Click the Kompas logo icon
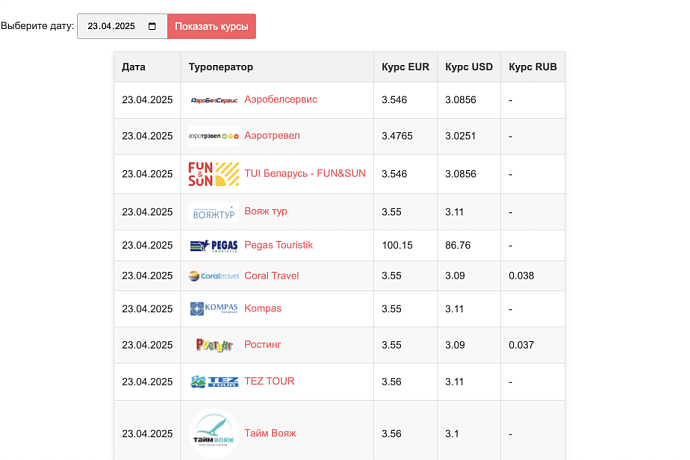690x460 pixels. click(x=213, y=309)
